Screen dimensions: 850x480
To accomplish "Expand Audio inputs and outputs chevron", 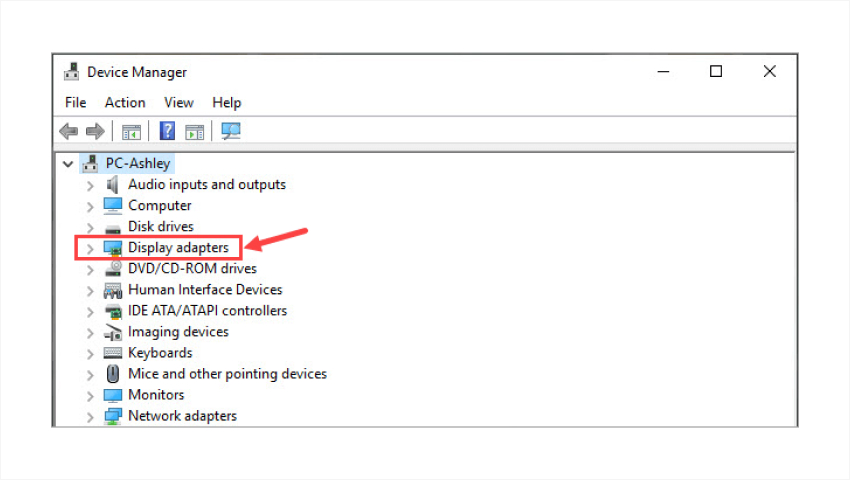I will pos(90,186).
